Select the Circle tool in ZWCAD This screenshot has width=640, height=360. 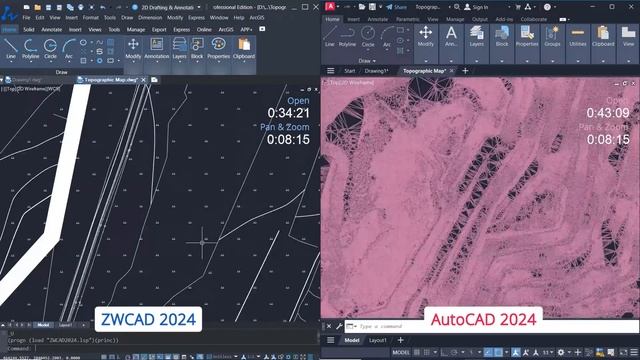[x=50, y=49]
